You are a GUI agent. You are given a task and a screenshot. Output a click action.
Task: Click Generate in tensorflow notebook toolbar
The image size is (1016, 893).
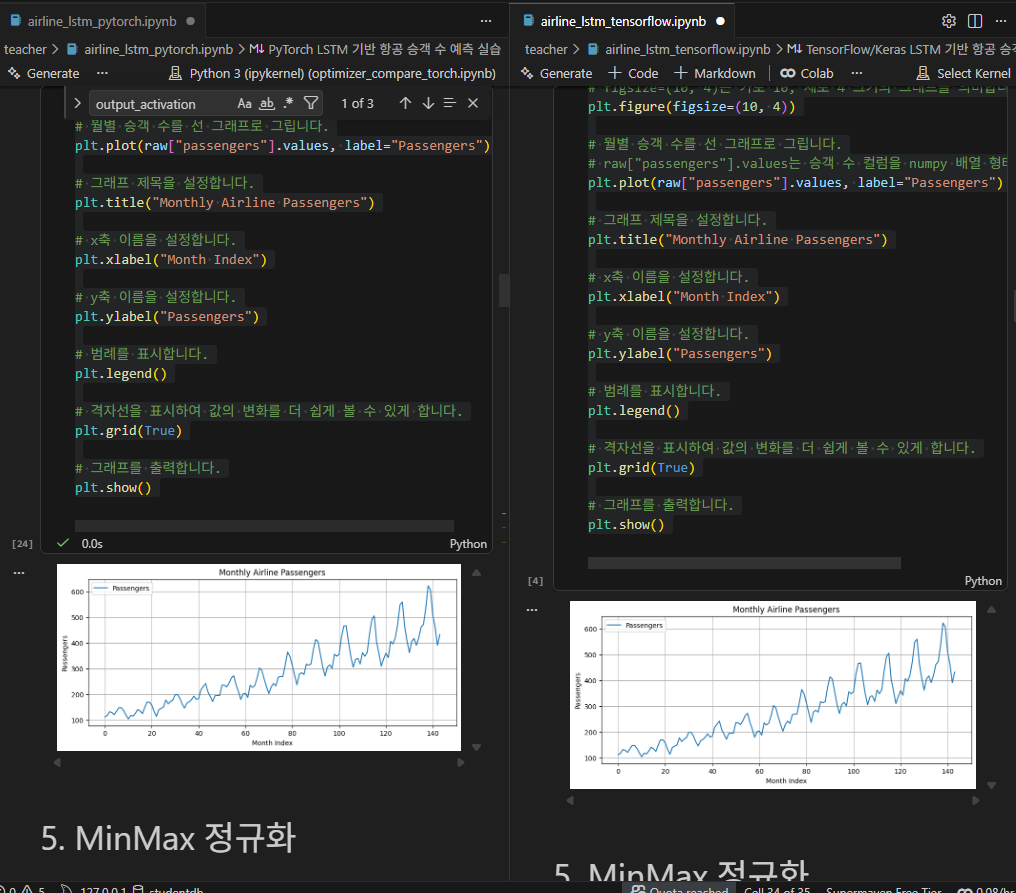[557, 73]
